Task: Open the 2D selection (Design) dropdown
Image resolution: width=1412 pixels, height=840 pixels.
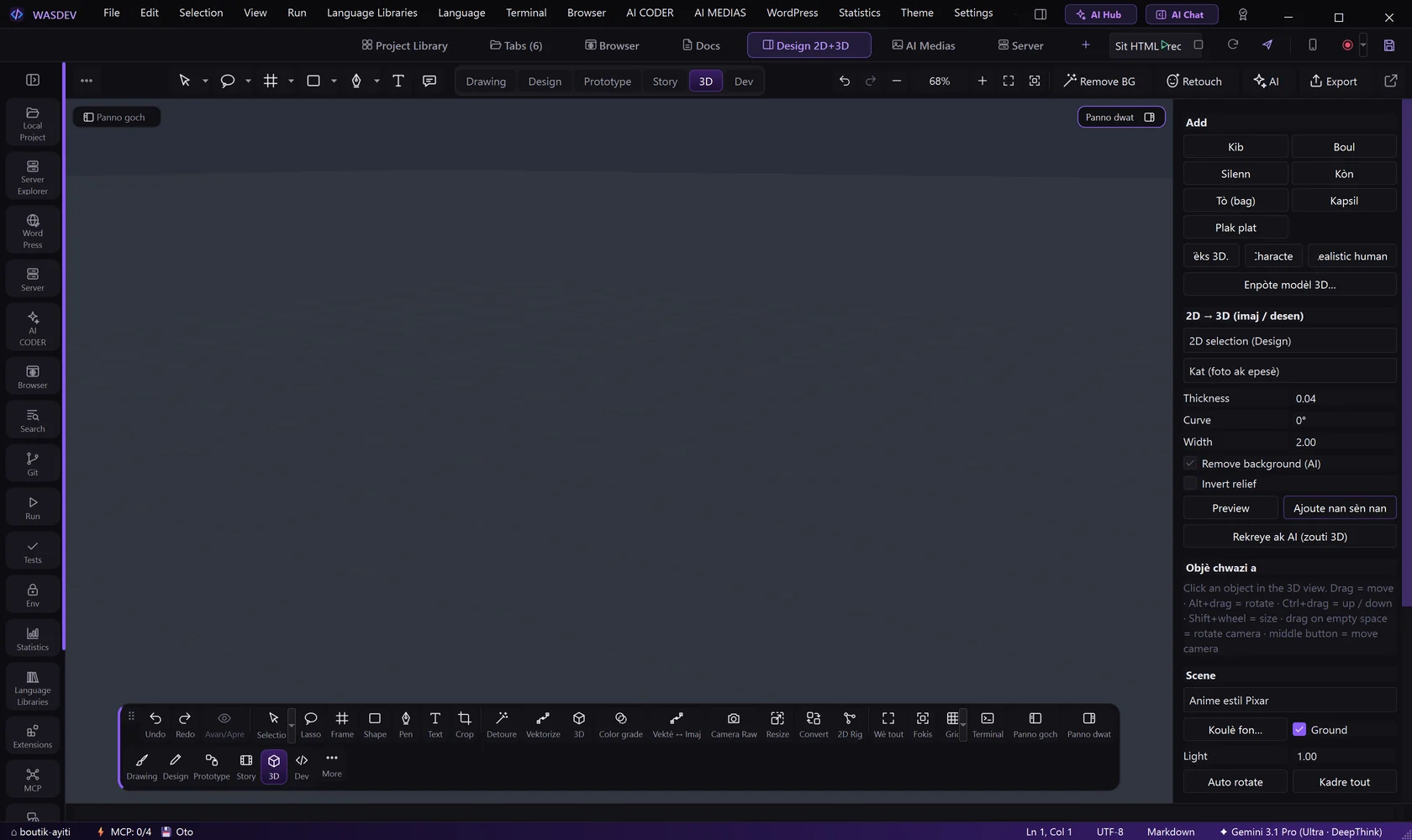Action: (1290, 341)
